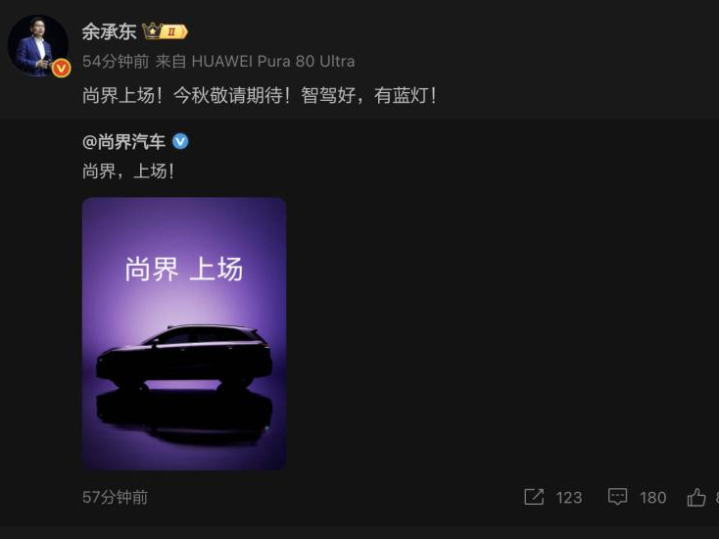
Task: Open the comments speech bubble icon
Action: click(618, 497)
